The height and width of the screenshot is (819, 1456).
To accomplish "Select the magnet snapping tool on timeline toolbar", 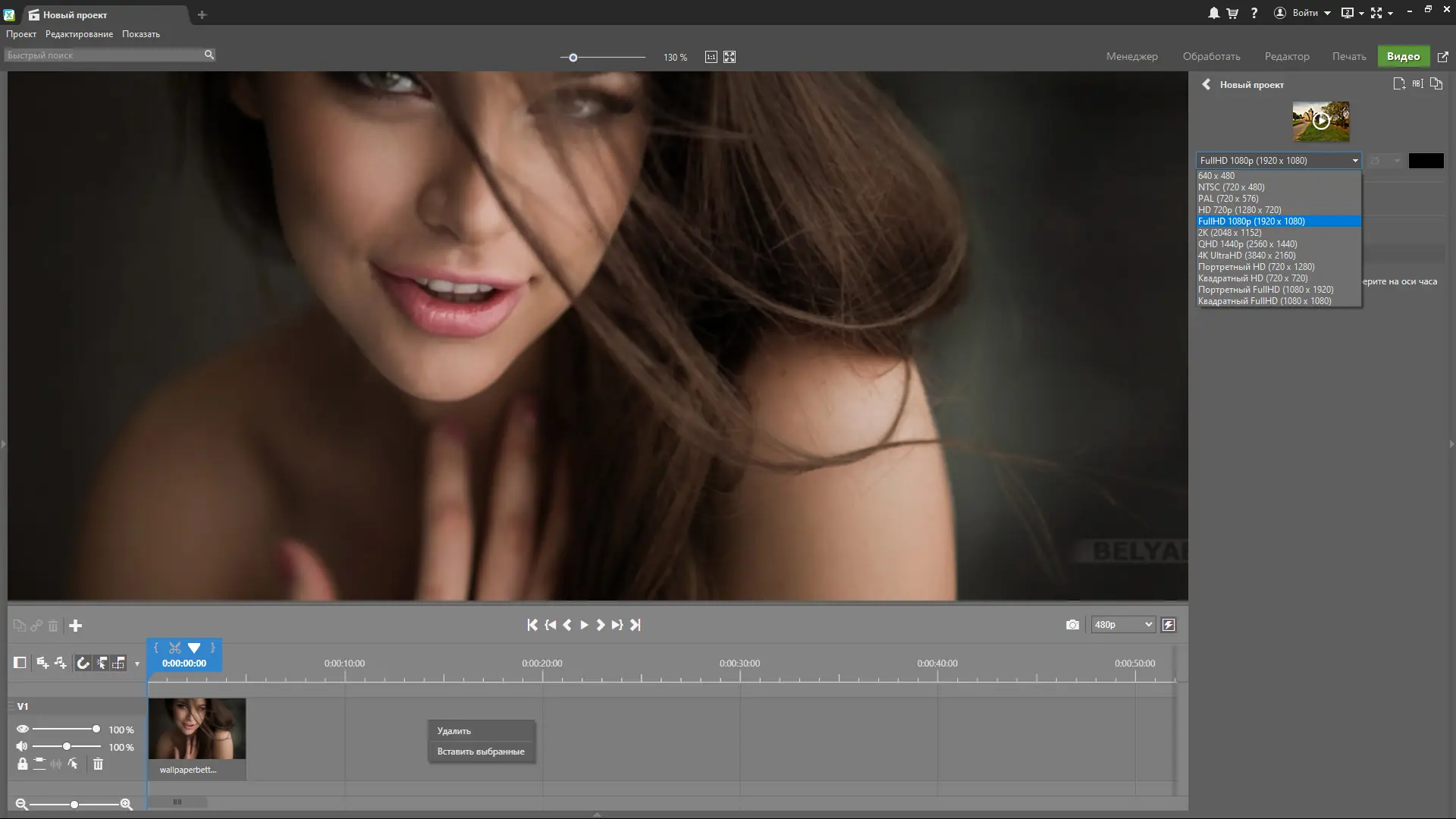I will click(83, 663).
